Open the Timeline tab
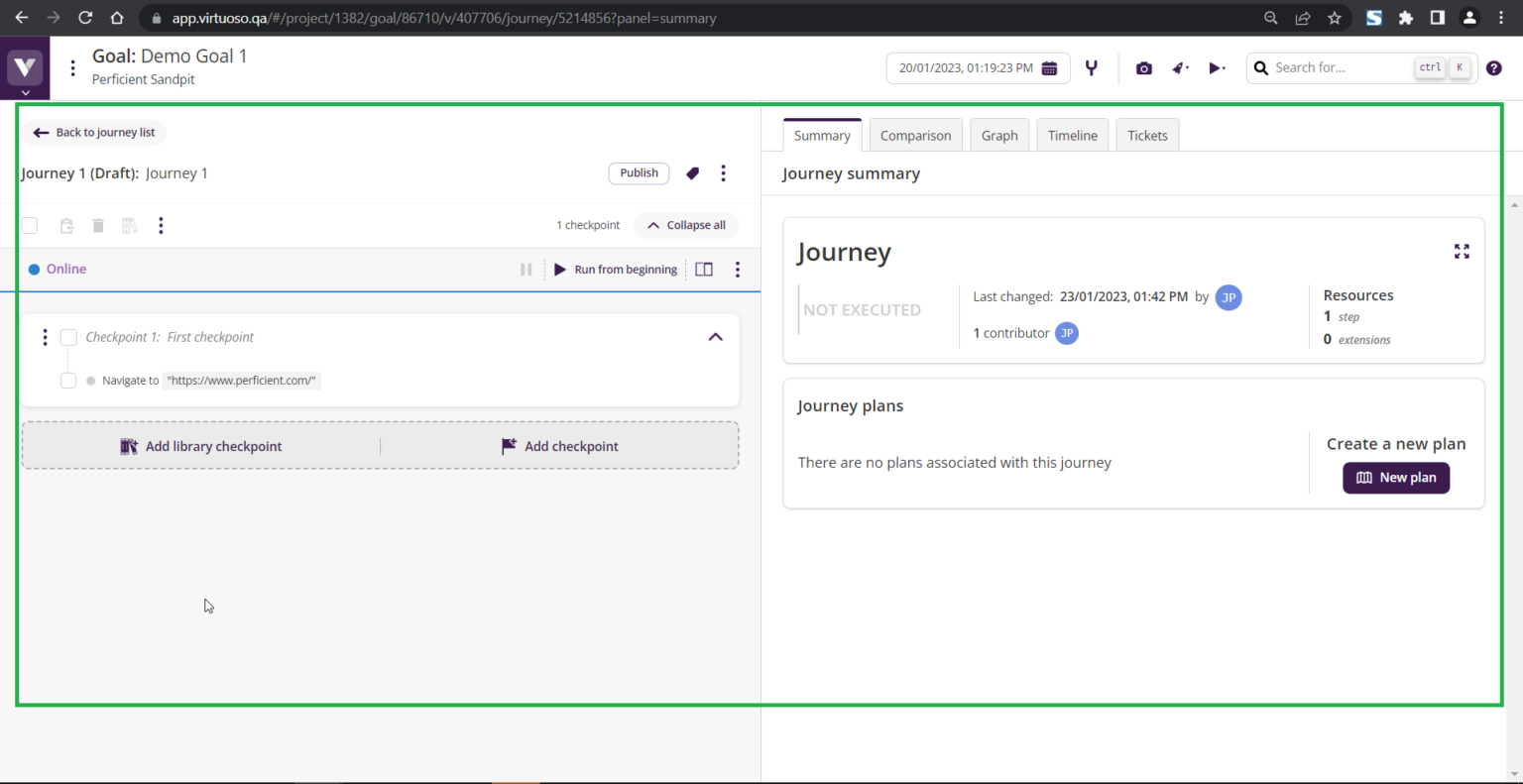This screenshot has width=1523, height=784. [x=1072, y=136]
